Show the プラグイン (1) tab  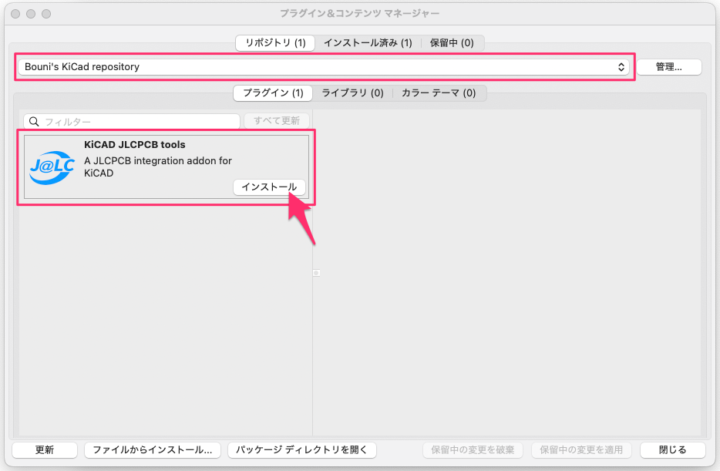click(273, 93)
